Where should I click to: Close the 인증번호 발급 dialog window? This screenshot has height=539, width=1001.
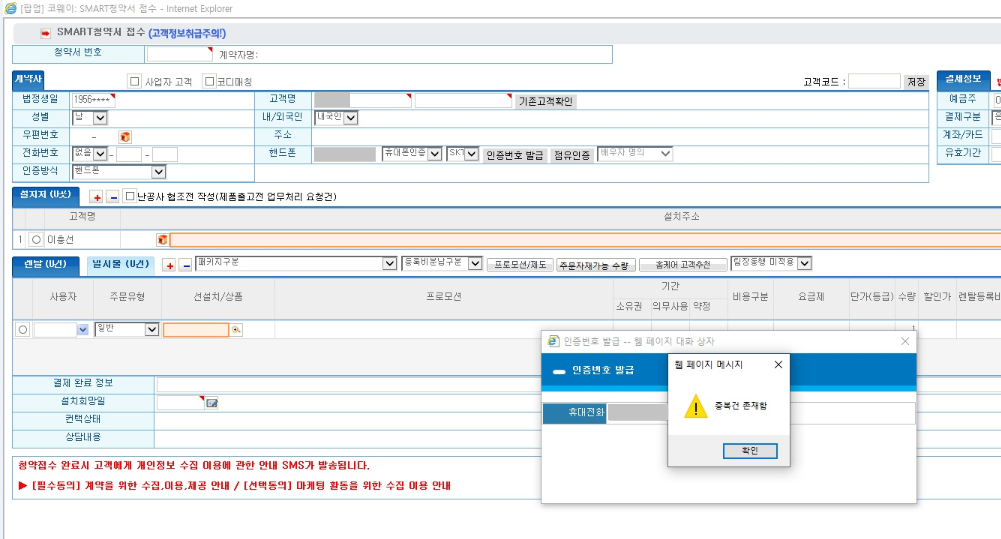905,342
